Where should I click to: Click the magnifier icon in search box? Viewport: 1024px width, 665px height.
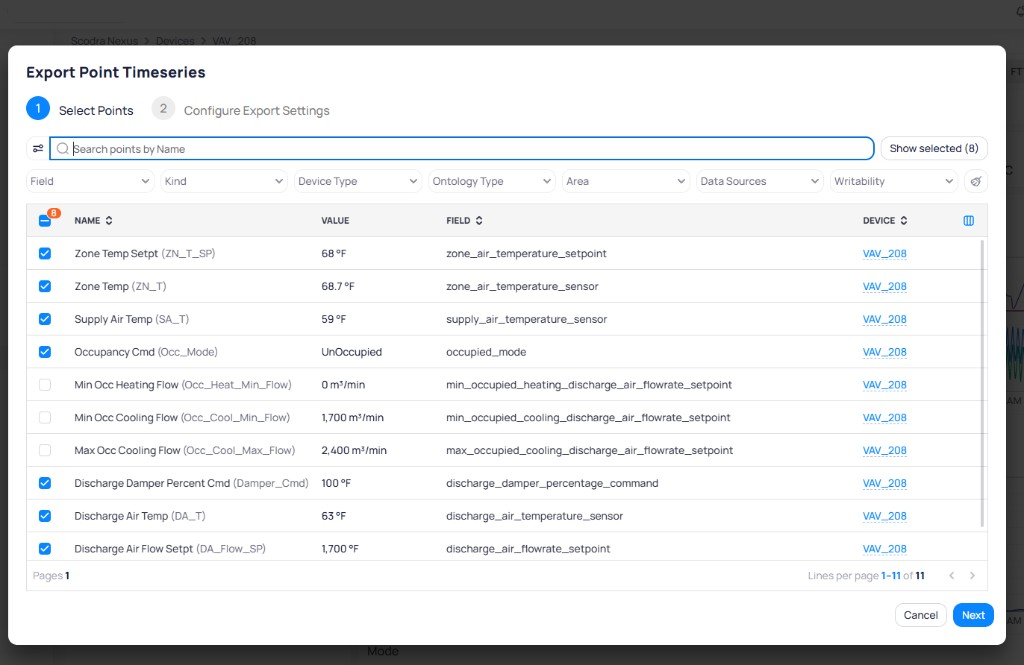[x=63, y=148]
